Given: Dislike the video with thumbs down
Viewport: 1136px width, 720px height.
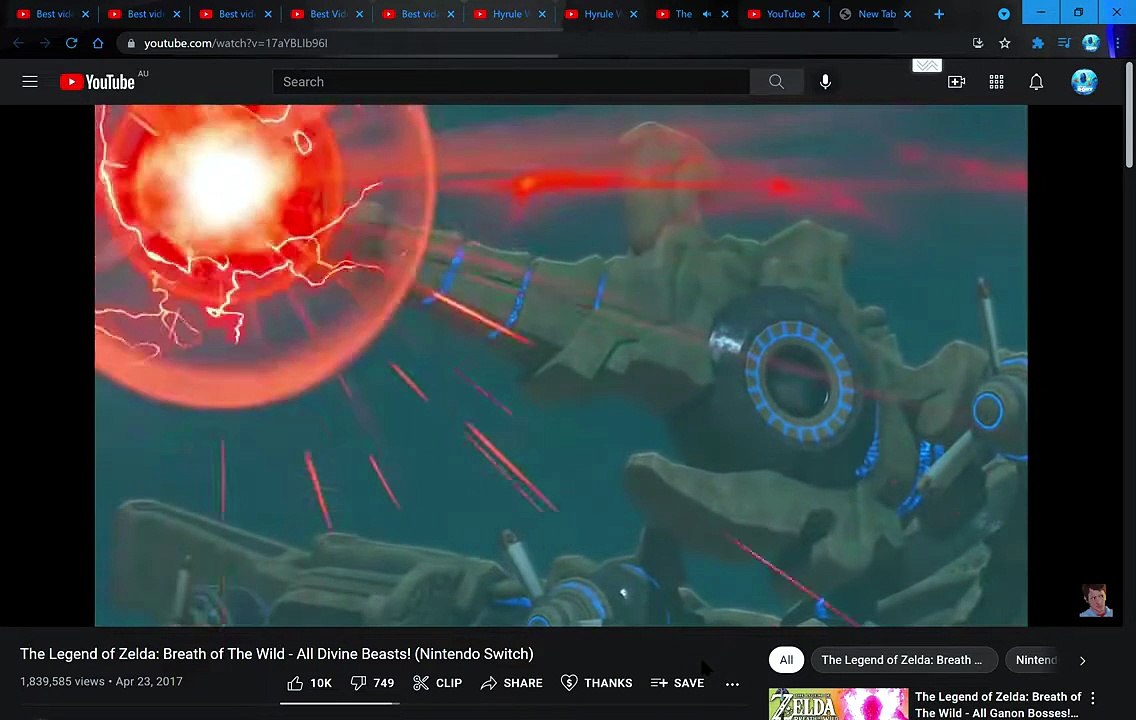Looking at the screenshot, I should pos(372,683).
